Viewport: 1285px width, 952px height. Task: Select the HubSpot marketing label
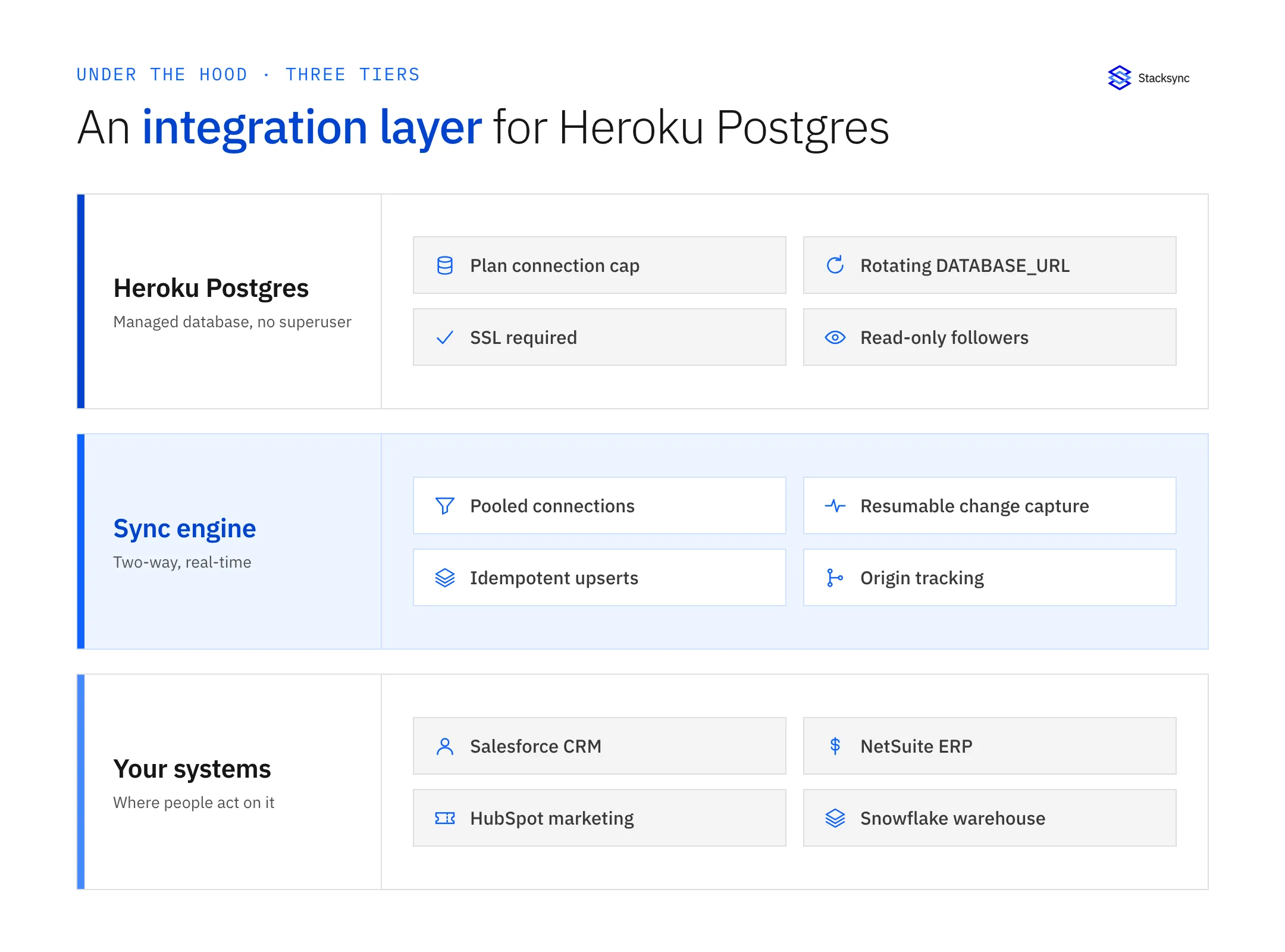551,819
